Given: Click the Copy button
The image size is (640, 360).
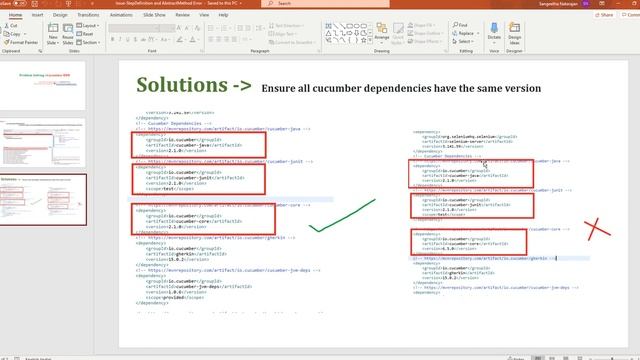Looking at the screenshot, I should [13, 34].
